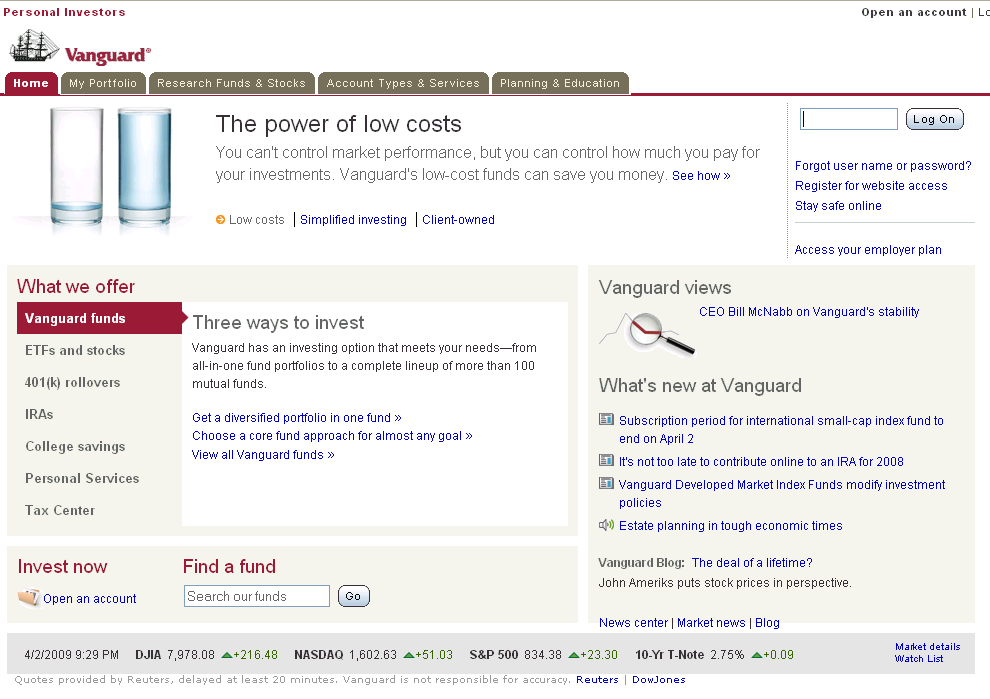Click the Personal Investors heading text
990x699 pixels.
click(x=64, y=12)
